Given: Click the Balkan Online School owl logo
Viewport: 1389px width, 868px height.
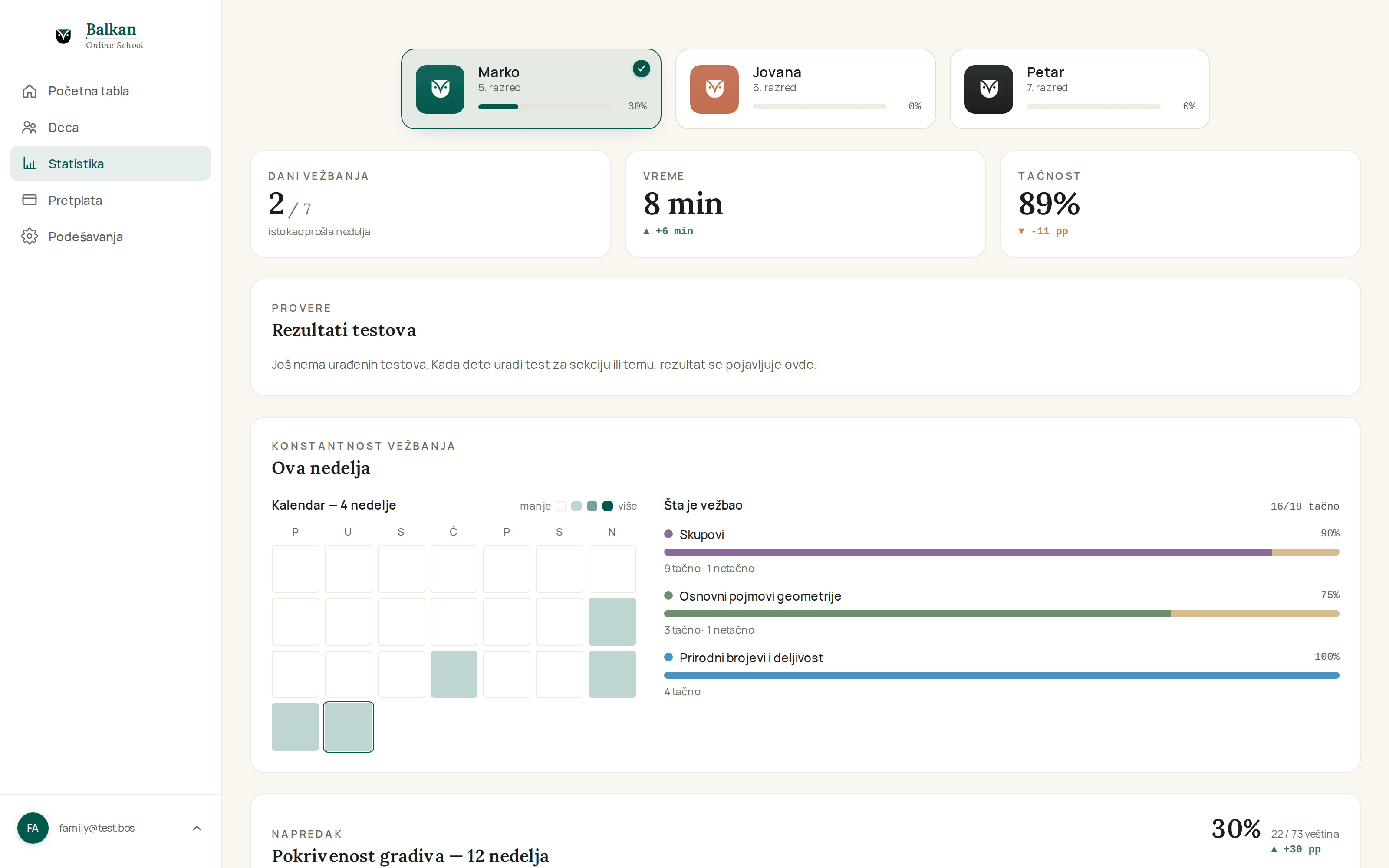Looking at the screenshot, I should point(63,36).
